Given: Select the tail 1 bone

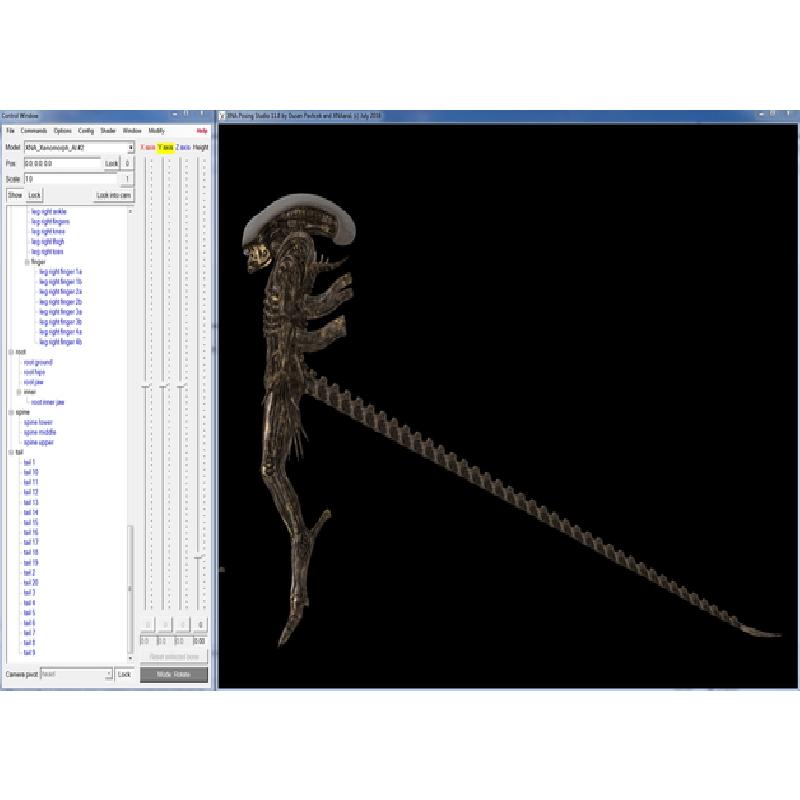Looking at the screenshot, I should click(29, 463).
